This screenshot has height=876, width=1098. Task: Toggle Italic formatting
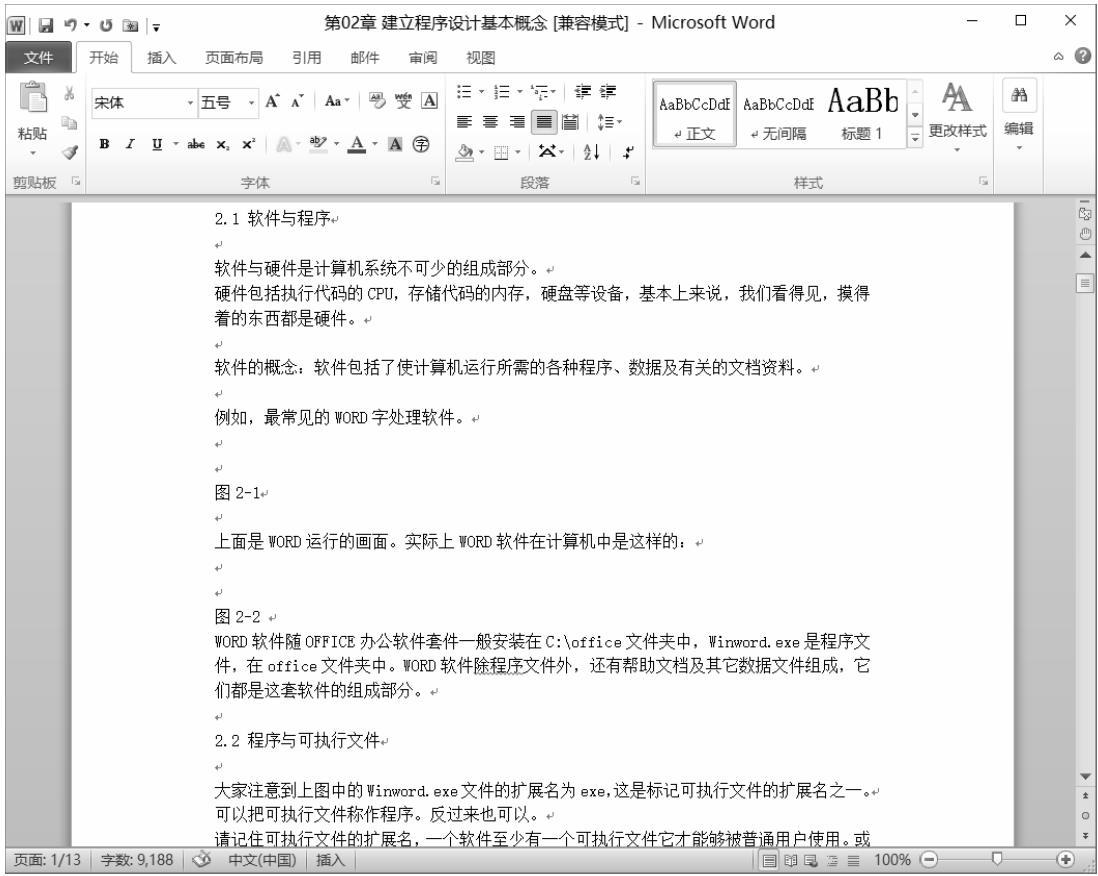point(130,145)
